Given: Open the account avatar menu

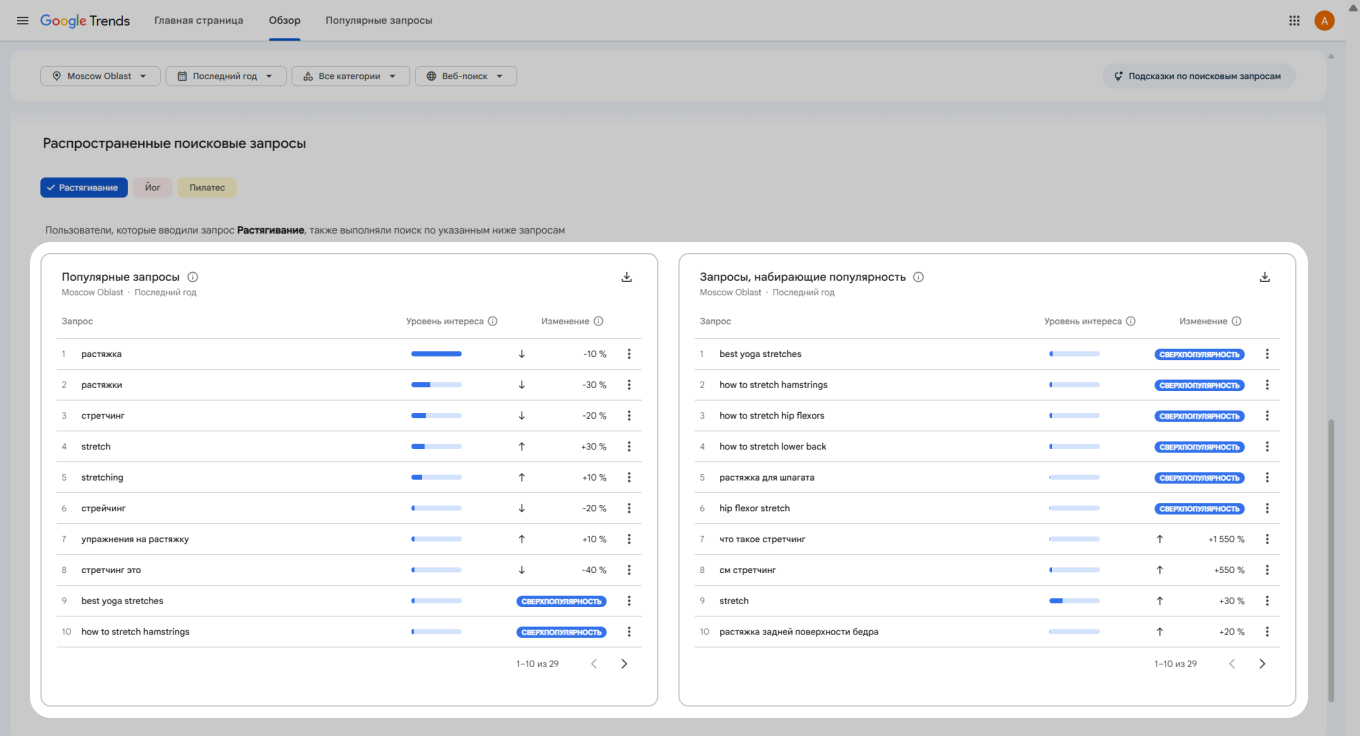Looking at the screenshot, I should pos(1324,20).
